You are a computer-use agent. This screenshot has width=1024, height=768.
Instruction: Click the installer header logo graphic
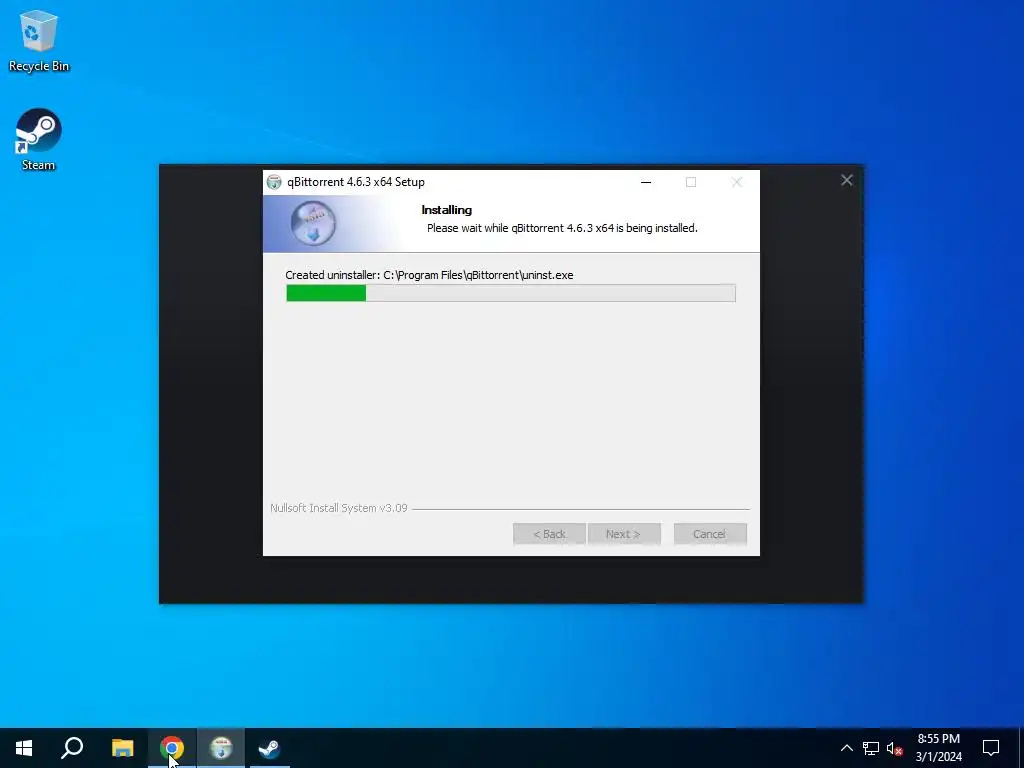click(313, 223)
